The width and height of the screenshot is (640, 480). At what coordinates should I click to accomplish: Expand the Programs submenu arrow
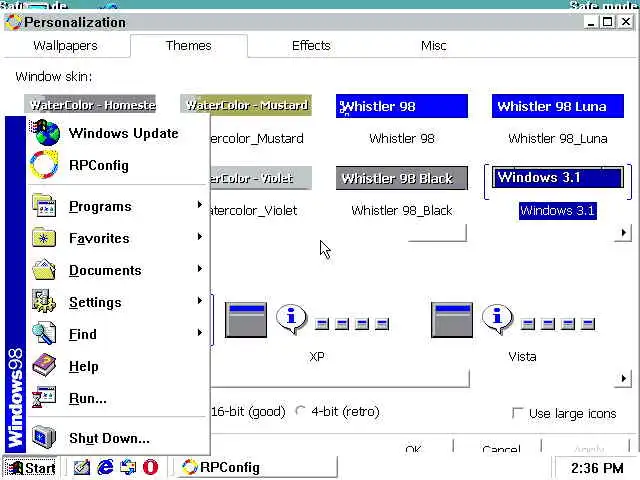(x=200, y=204)
